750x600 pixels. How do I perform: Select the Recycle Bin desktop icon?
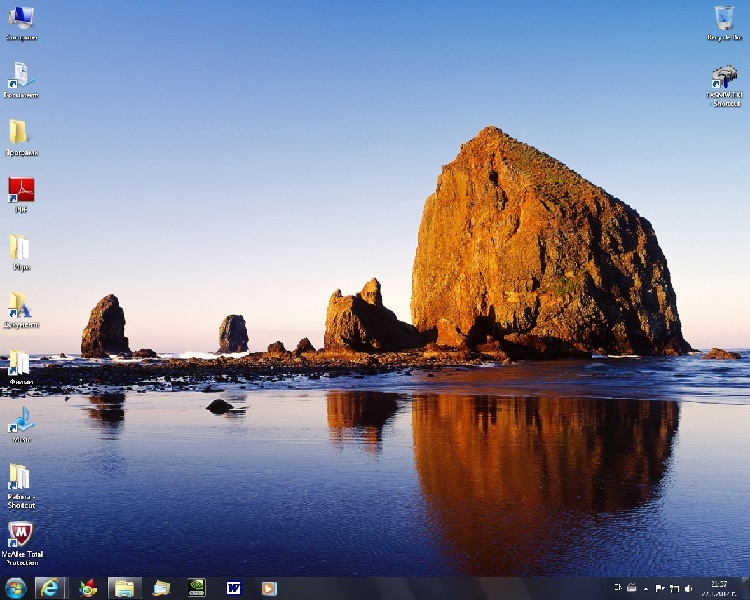724,18
